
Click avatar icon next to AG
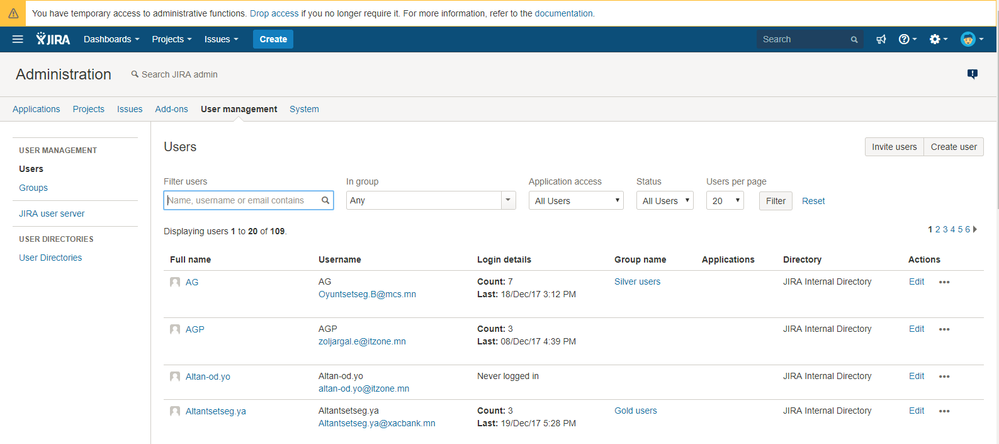click(175, 282)
